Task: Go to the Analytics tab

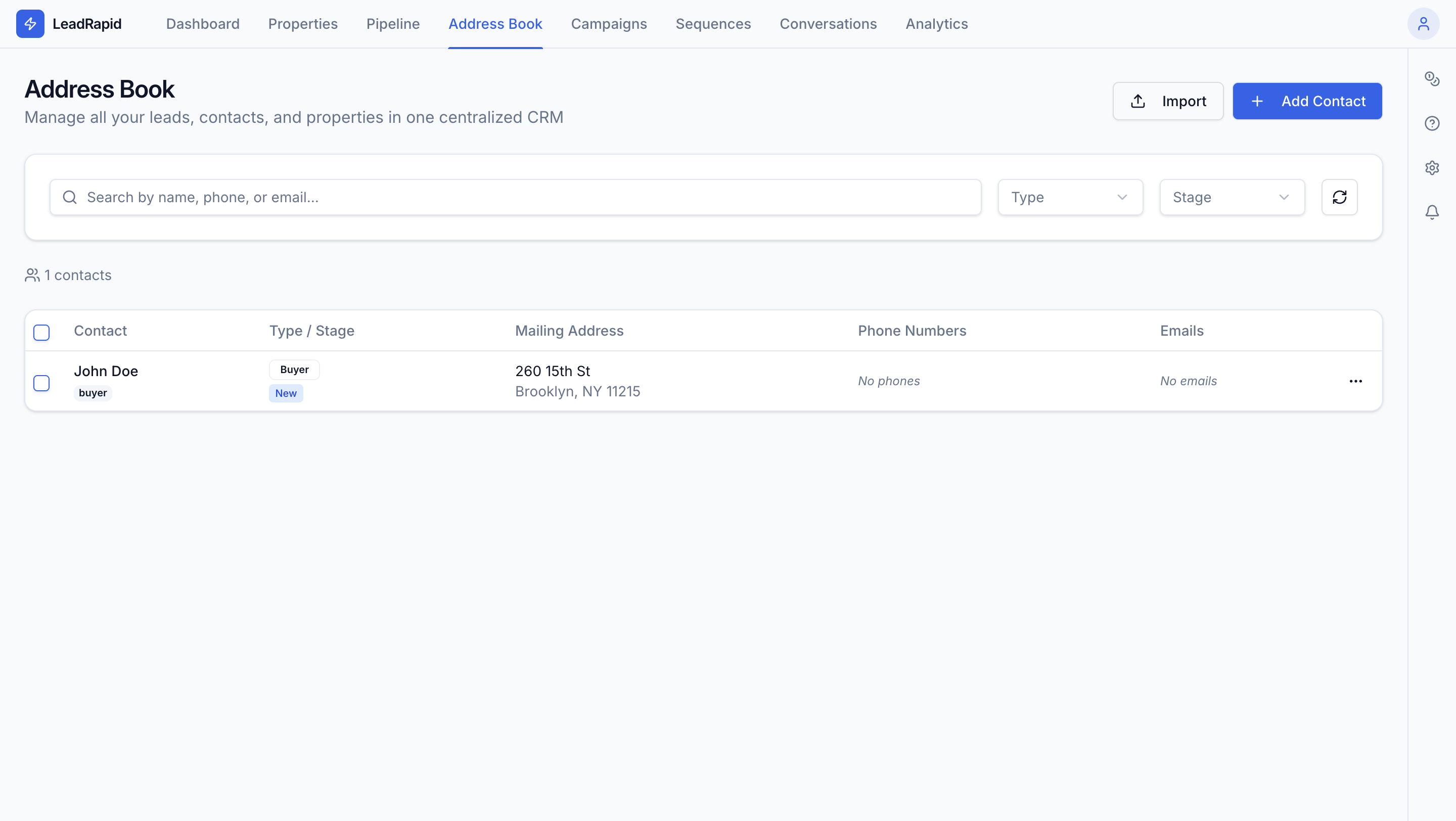Action: (x=937, y=24)
